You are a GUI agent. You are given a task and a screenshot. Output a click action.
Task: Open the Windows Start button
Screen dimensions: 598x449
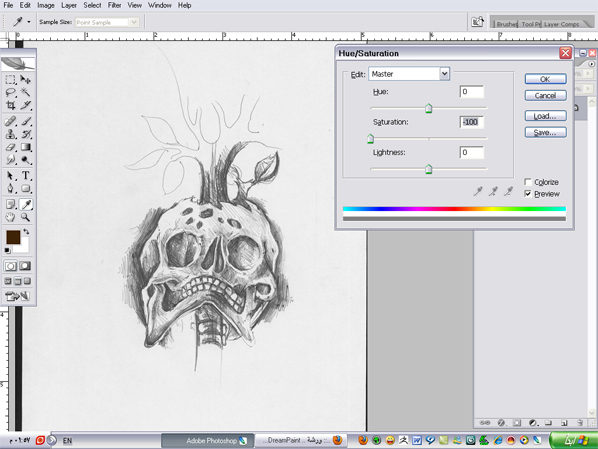(x=574, y=441)
